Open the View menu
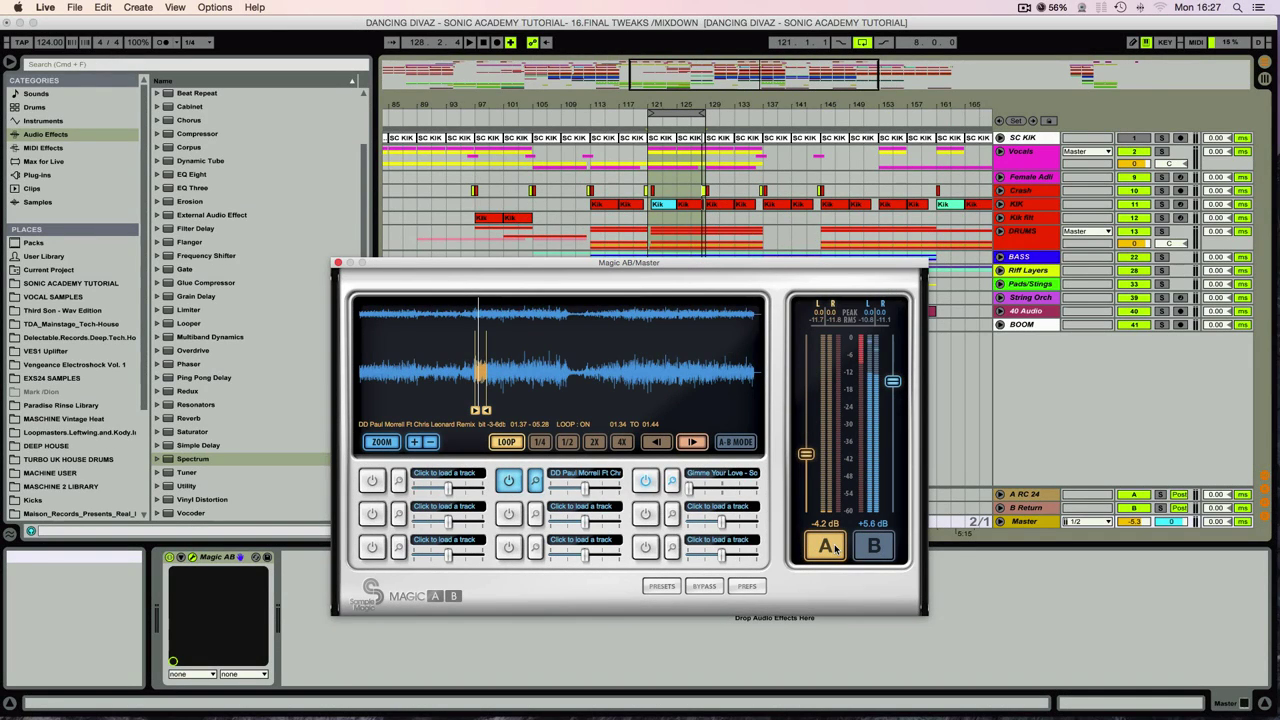The image size is (1280, 720). tap(175, 7)
